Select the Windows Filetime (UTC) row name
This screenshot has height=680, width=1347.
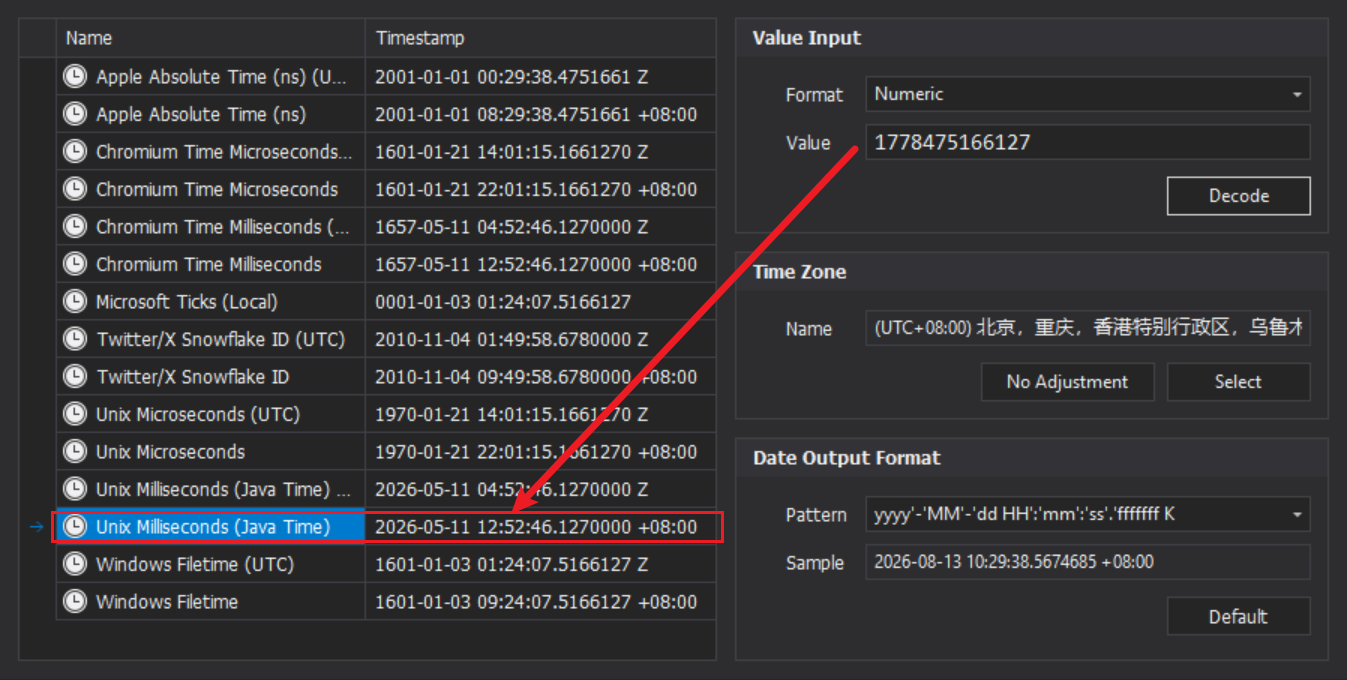[x=195, y=564]
